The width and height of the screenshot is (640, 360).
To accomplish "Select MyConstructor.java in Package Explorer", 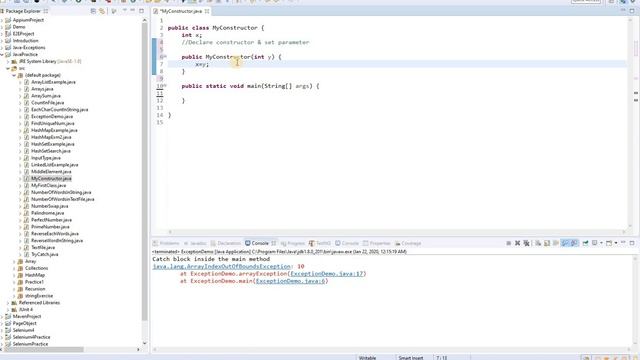I will [x=51, y=178].
